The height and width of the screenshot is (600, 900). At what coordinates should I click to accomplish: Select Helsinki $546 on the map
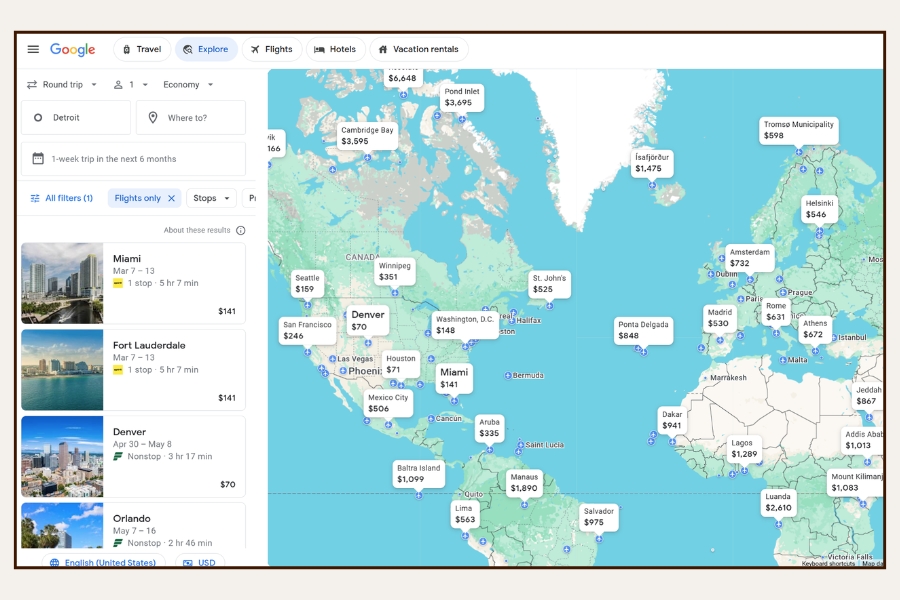coord(819,209)
